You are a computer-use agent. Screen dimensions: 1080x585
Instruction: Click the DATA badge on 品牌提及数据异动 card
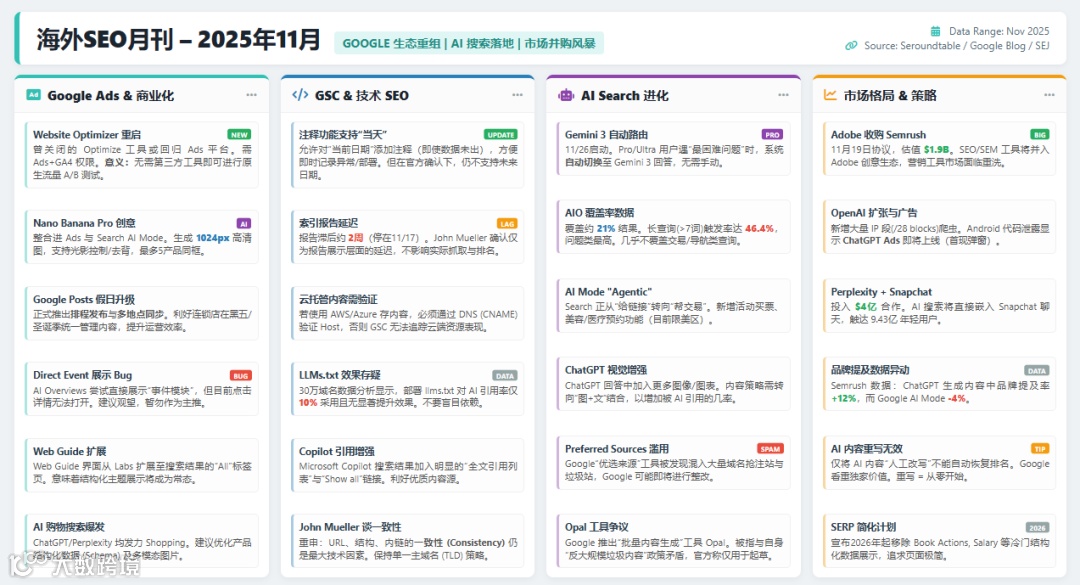pos(1037,370)
